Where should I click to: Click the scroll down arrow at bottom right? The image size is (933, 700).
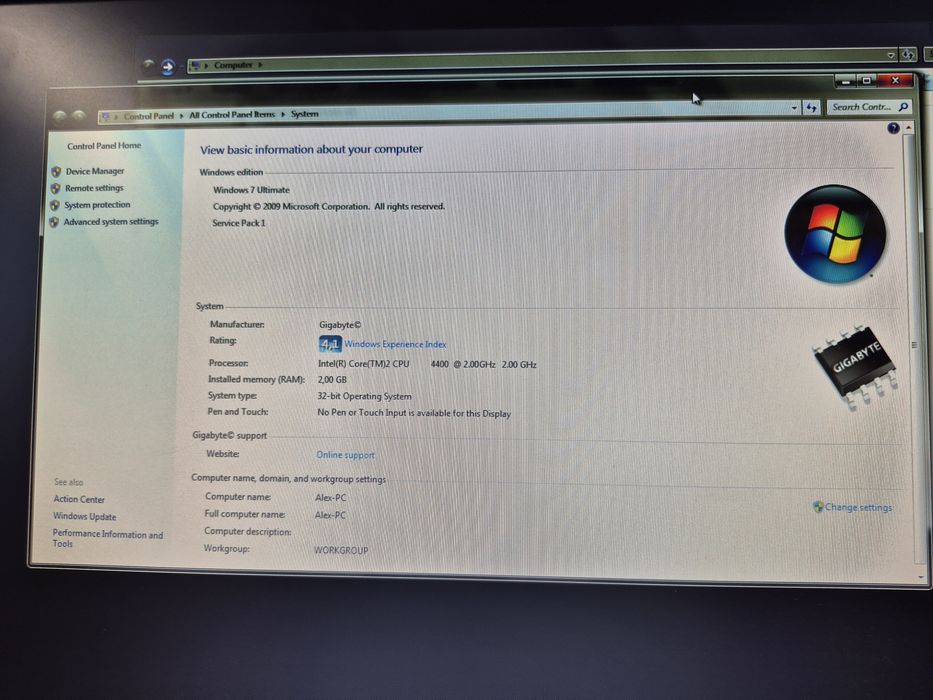(x=921, y=577)
